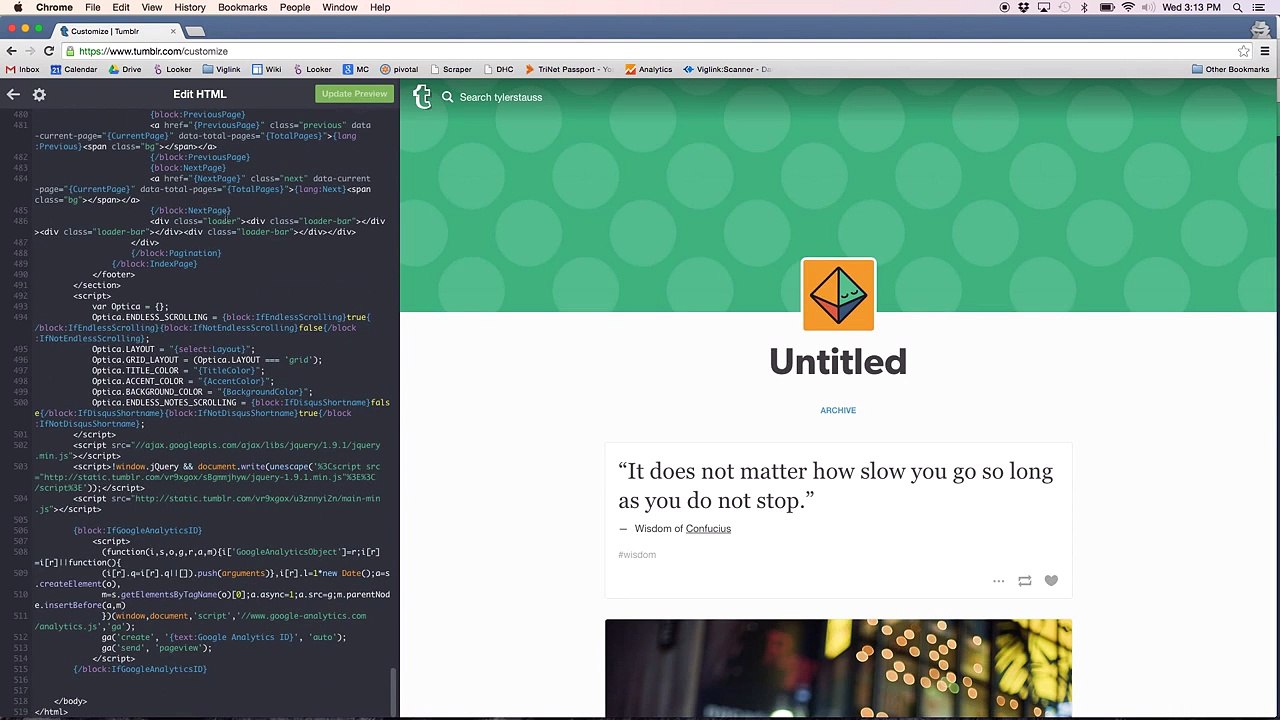Open the Other Bookmarks folder
Image resolution: width=1280 pixels, height=720 pixels.
(x=1230, y=69)
